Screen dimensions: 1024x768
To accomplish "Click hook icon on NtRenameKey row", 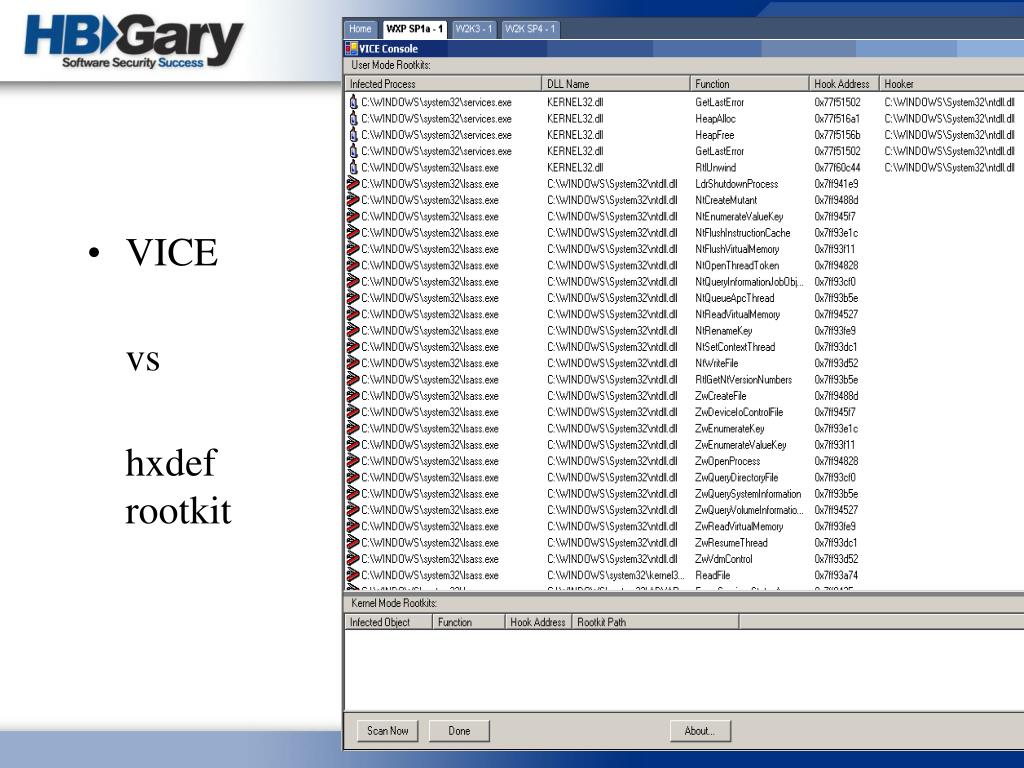I will coord(353,330).
